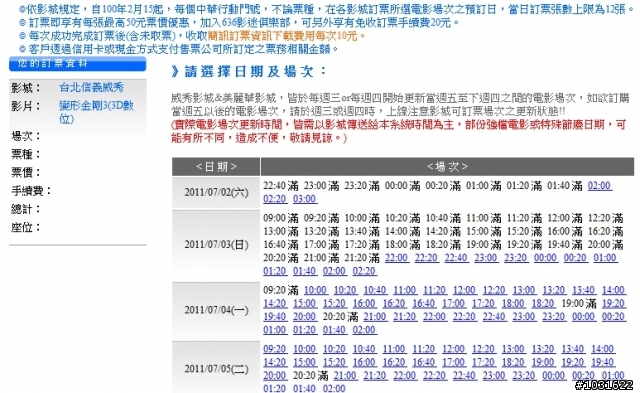This screenshot has height=393, width=640.
Task: Click the 21:00 showtime on 2011/07/04
Action: click(375, 317)
